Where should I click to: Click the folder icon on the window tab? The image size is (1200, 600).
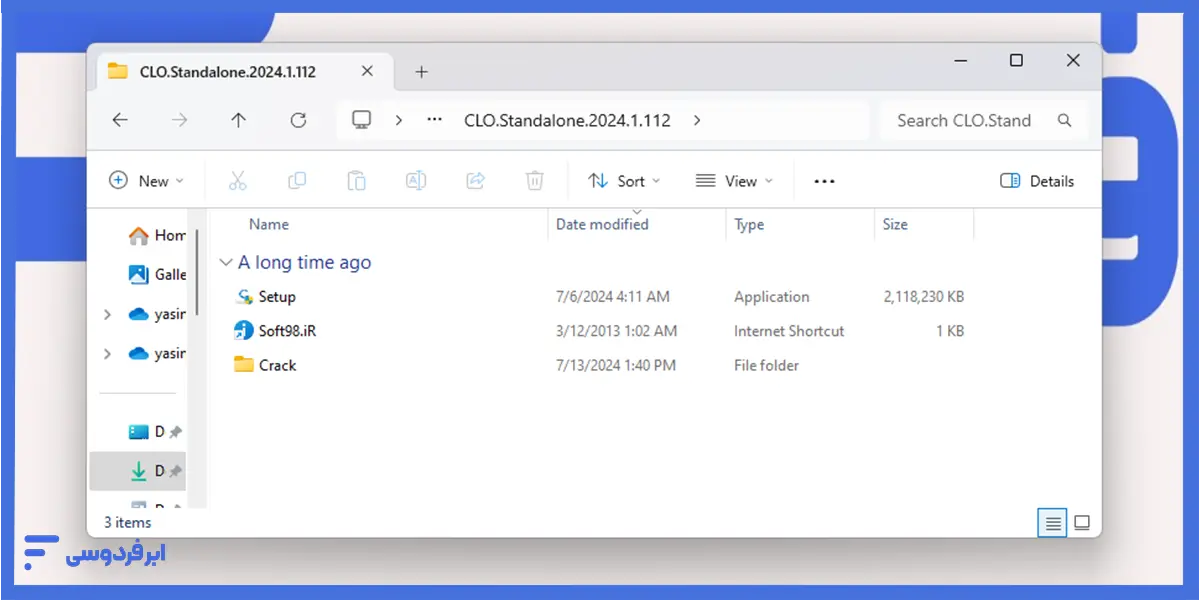[118, 71]
